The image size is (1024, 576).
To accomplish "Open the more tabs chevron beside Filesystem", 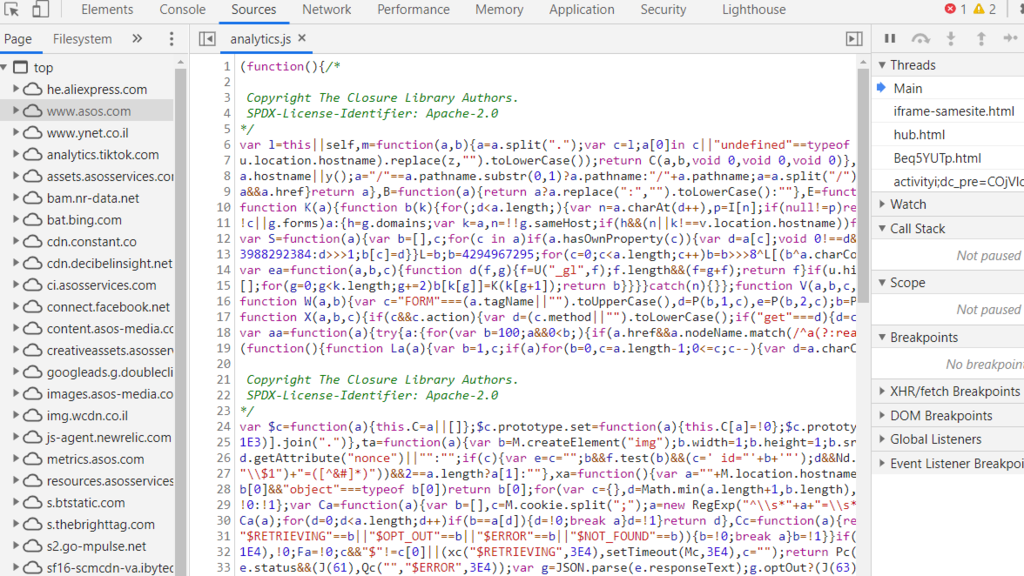I will [137, 39].
